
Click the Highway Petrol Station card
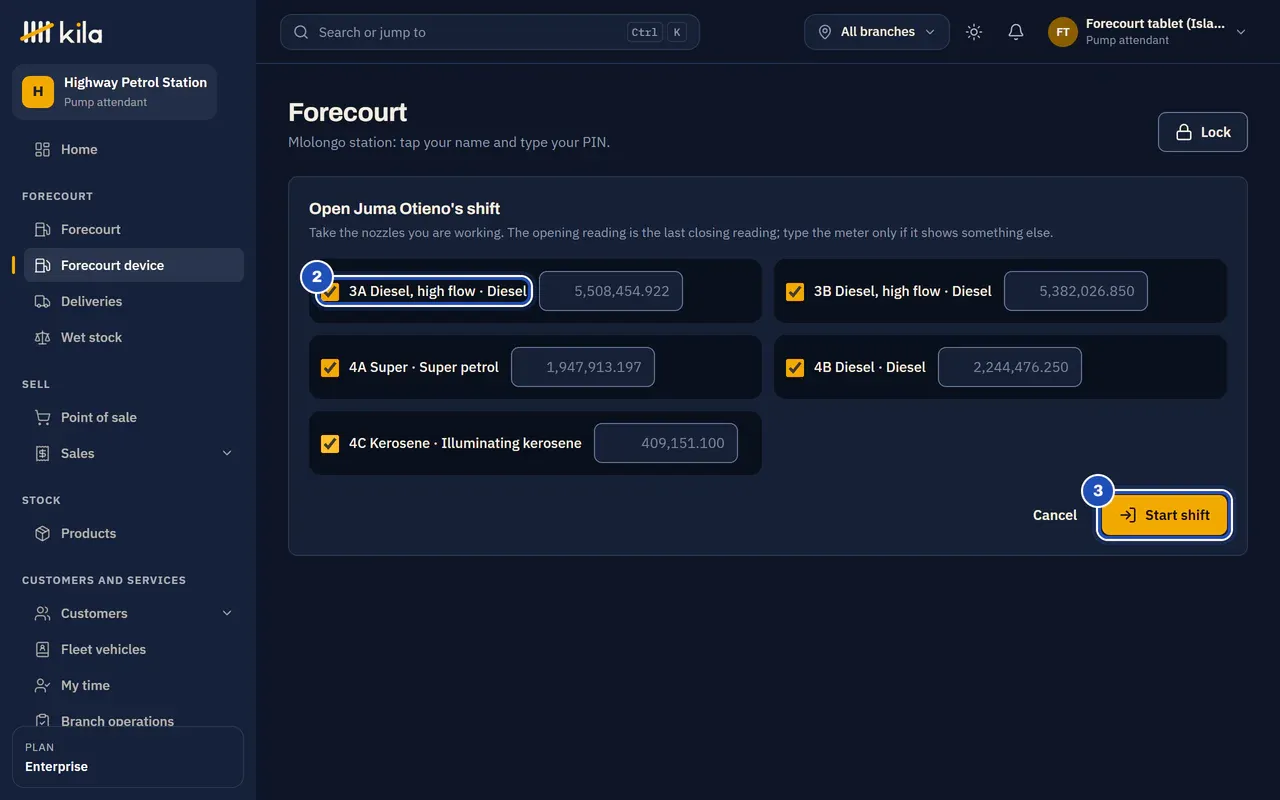tap(114, 91)
